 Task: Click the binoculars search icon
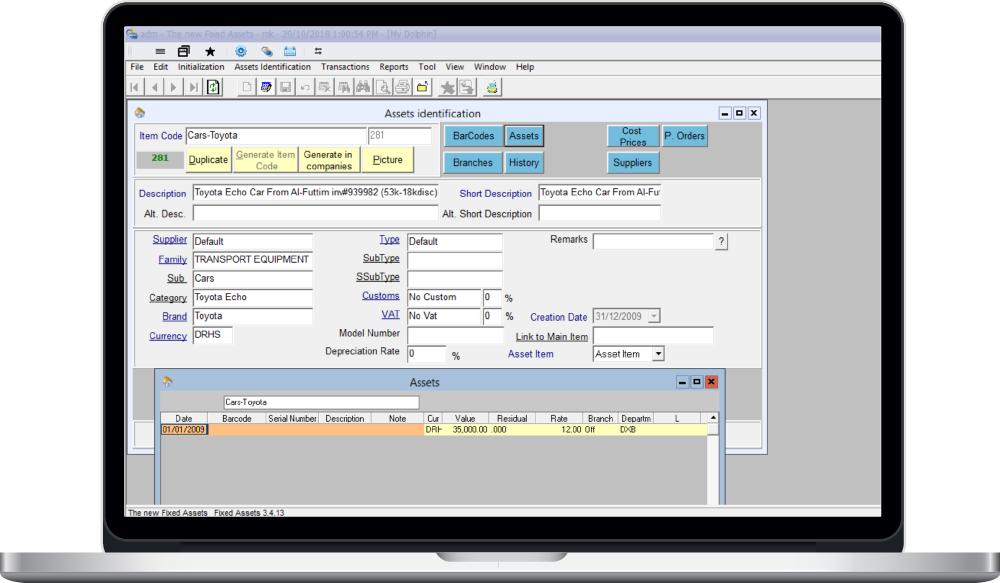tap(363, 87)
